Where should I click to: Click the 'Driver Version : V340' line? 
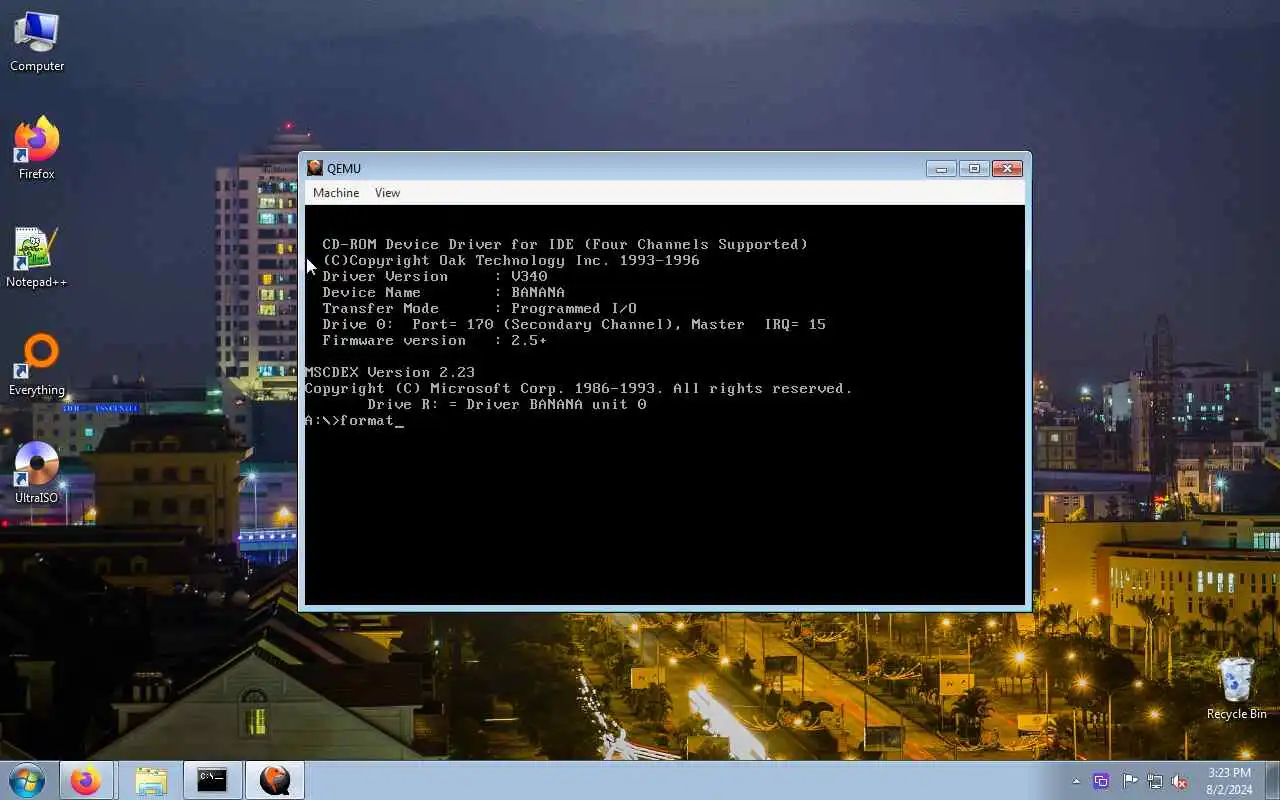[x=435, y=276]
